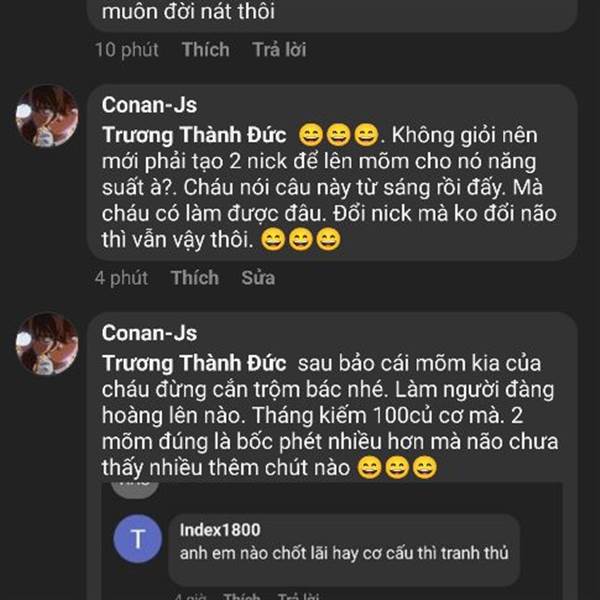Edit the 4 phút comment with Sửa
Viewport: 600px width, 600px height.
258,277
